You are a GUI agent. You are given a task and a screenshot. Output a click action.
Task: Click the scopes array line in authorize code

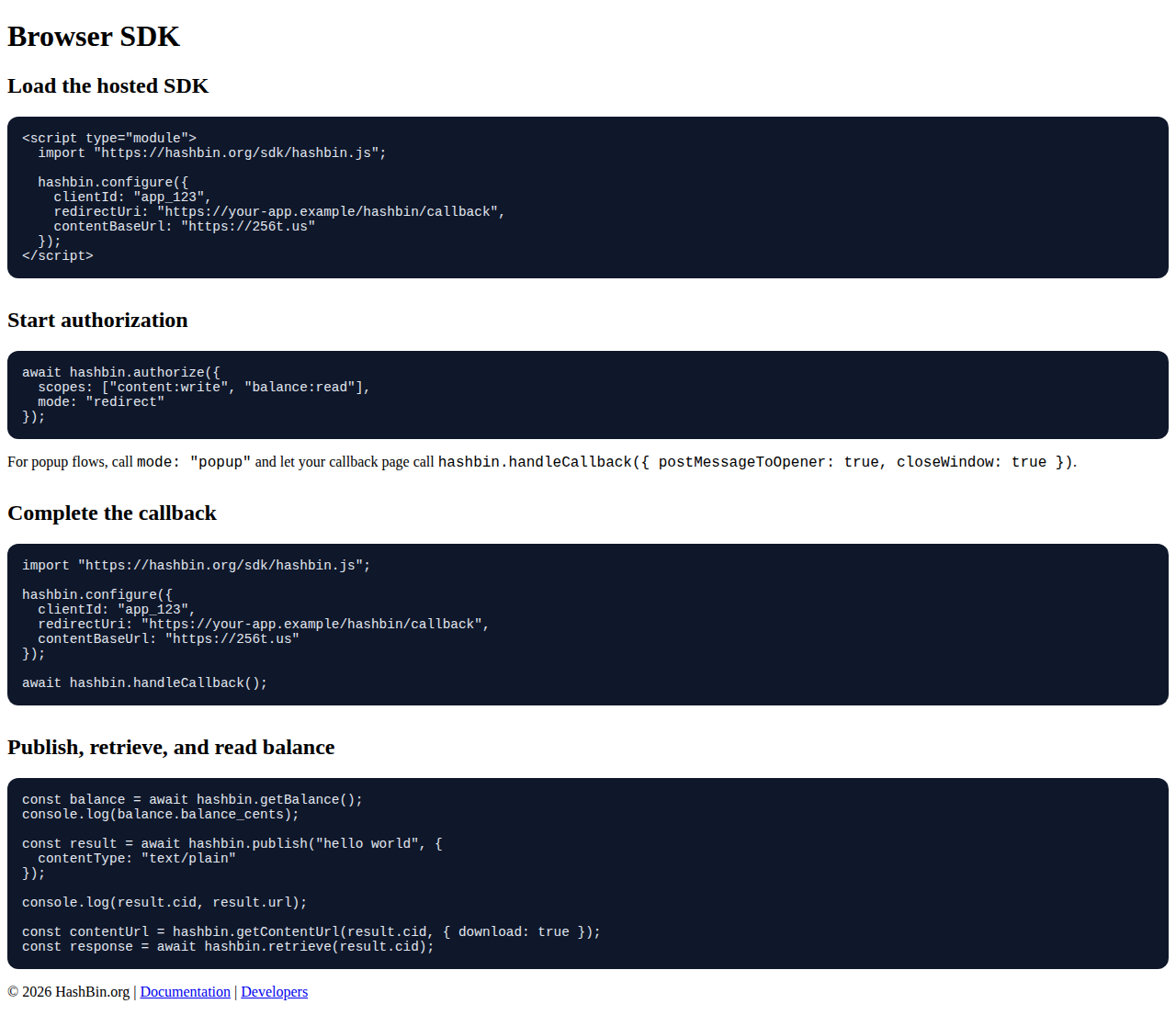pyautogui.click(x=203, y=388)
